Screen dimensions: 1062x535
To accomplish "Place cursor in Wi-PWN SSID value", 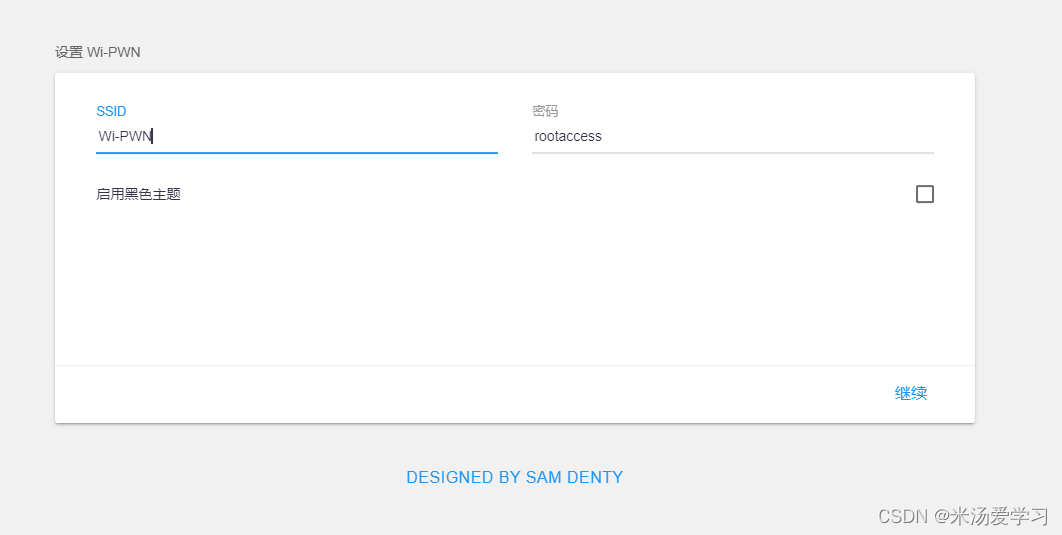I will point(125,136).
